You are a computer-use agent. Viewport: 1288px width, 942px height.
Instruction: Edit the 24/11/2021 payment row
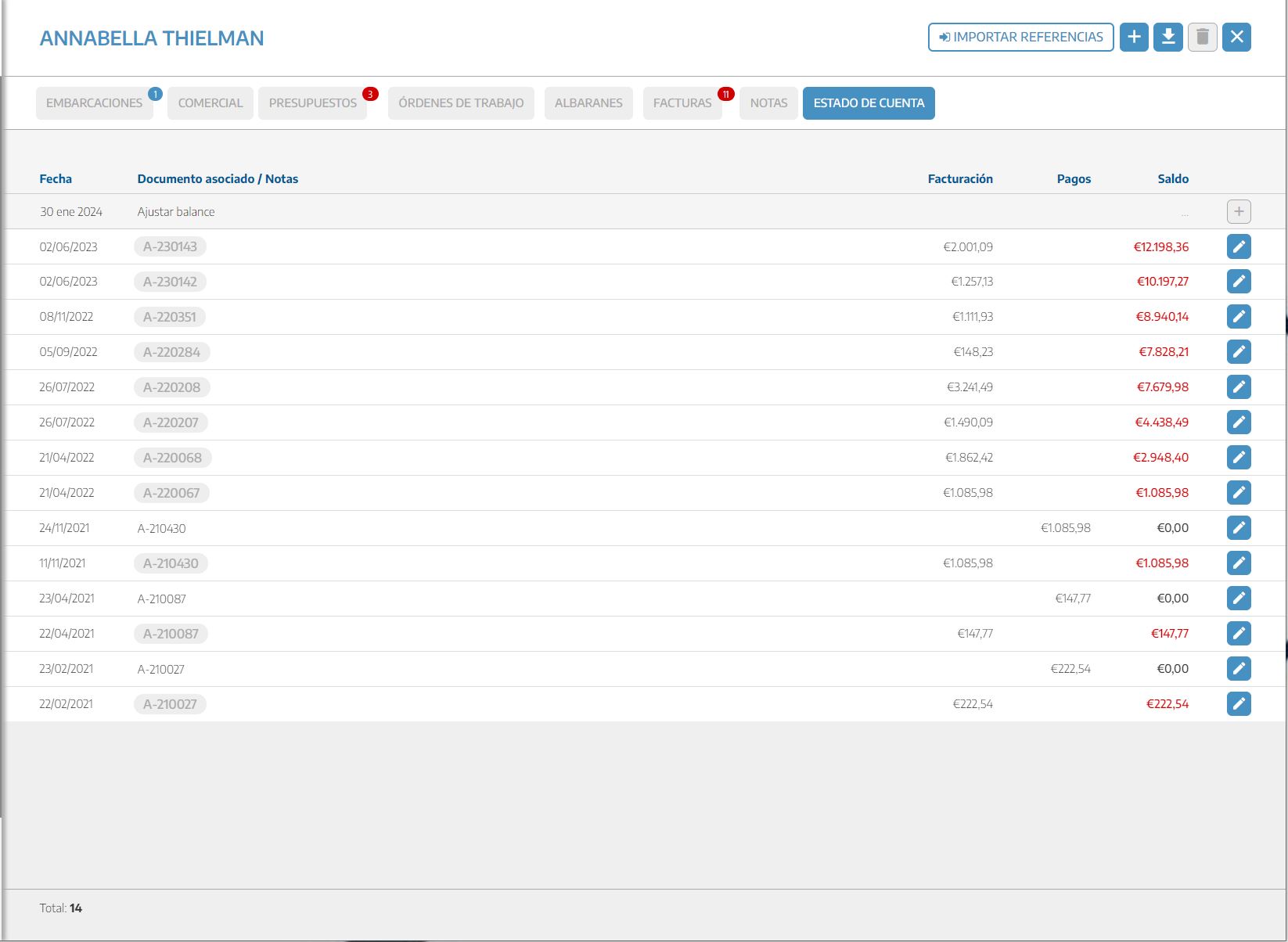[x=1239, y=528]
